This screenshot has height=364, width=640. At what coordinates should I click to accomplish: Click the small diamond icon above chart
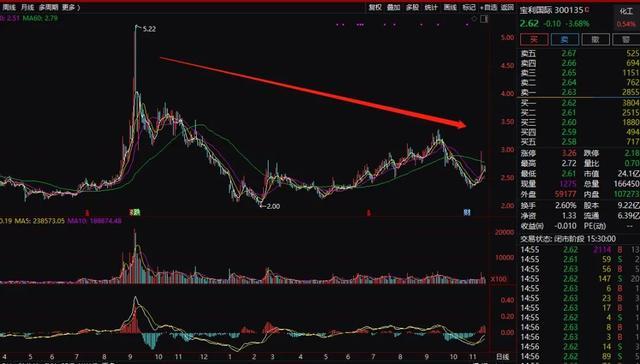(x=474, y=19)
